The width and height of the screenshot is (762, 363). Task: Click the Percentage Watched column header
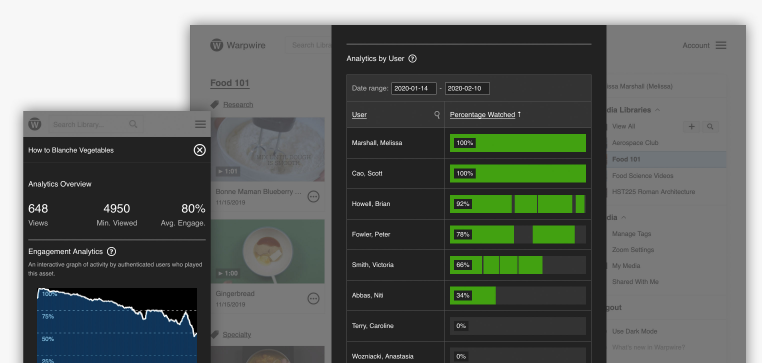(482, 115)
